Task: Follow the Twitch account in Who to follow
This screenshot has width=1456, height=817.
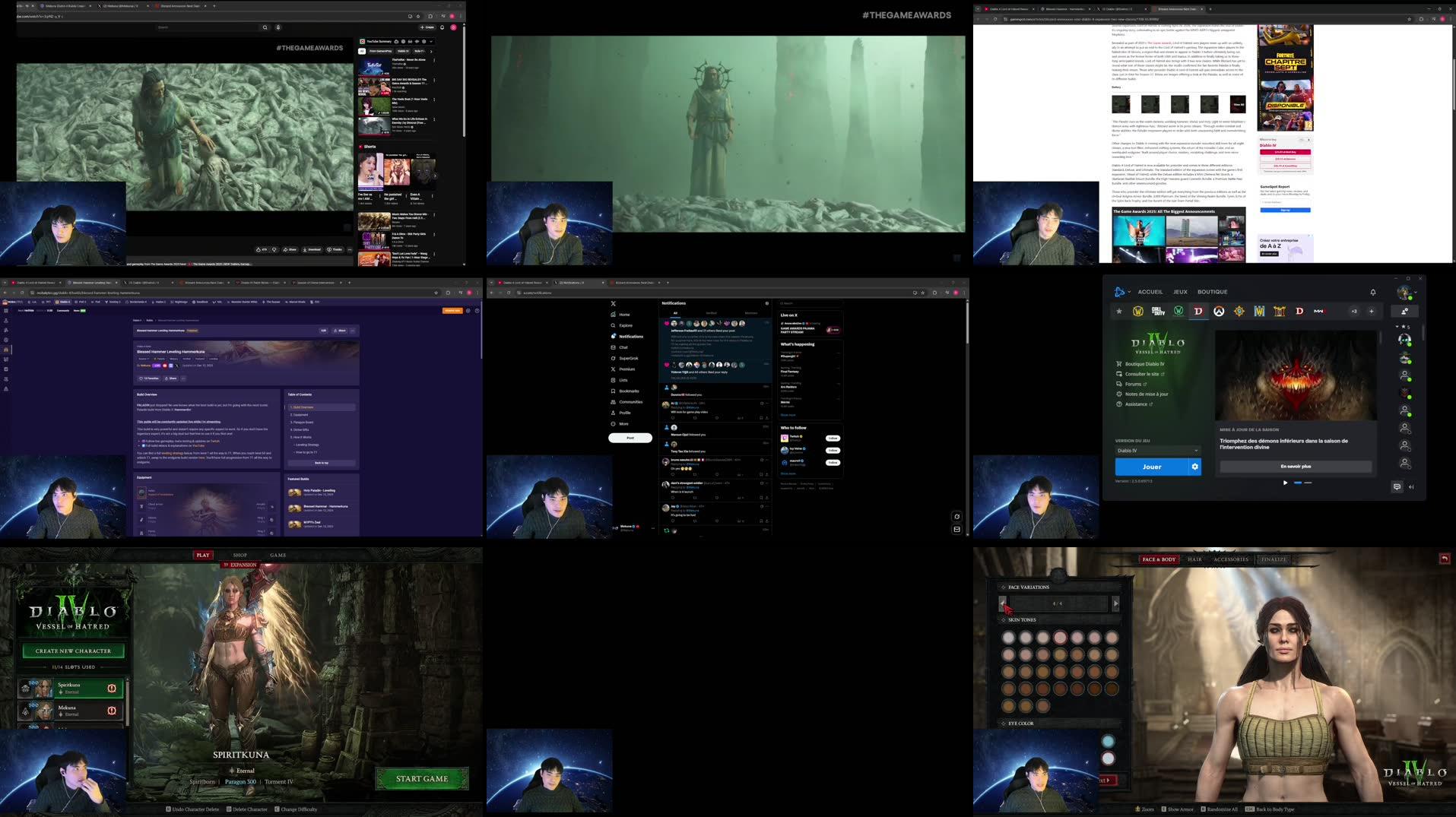Action: tap(833, 439)
